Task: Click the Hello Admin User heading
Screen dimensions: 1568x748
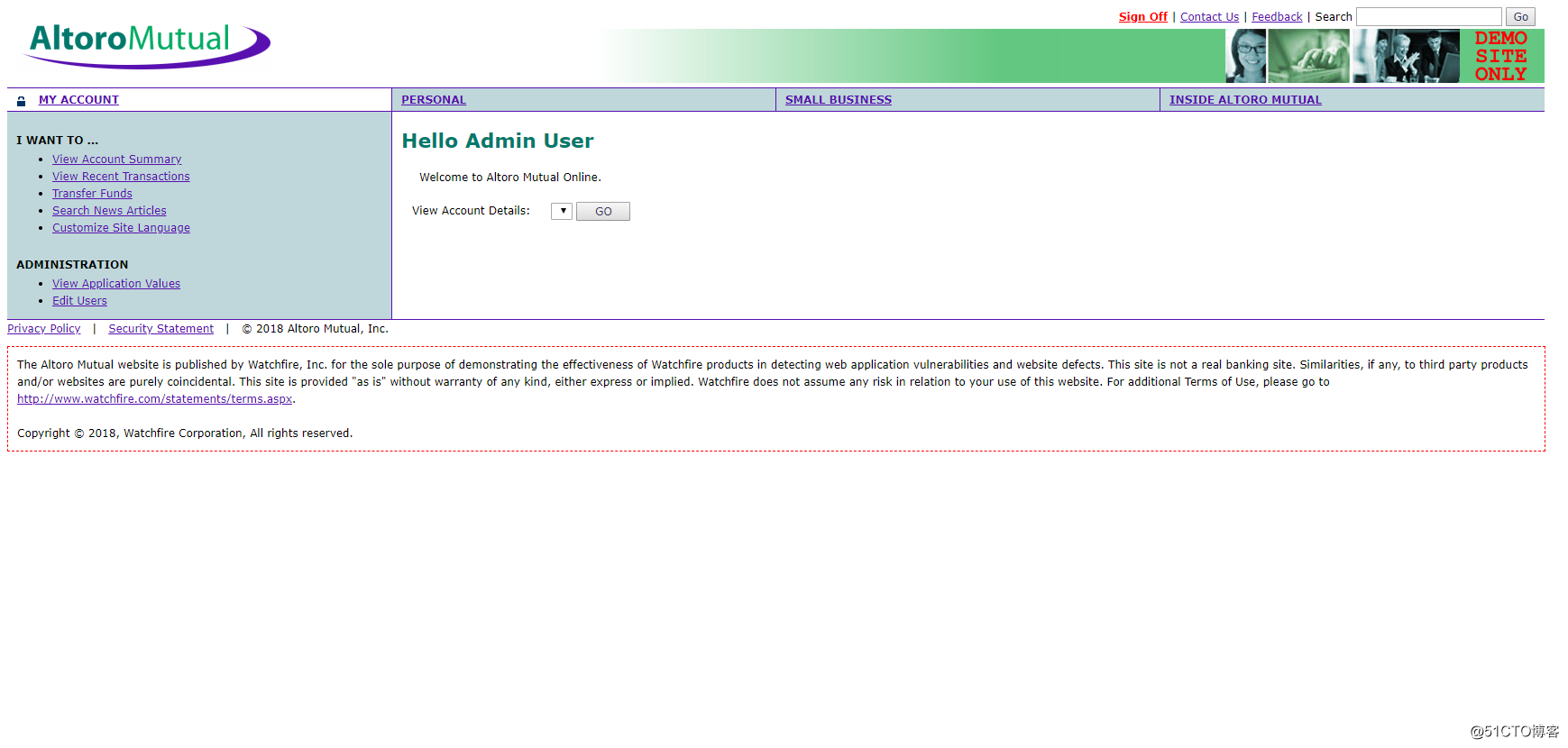Action: click(x=498, y=141)
